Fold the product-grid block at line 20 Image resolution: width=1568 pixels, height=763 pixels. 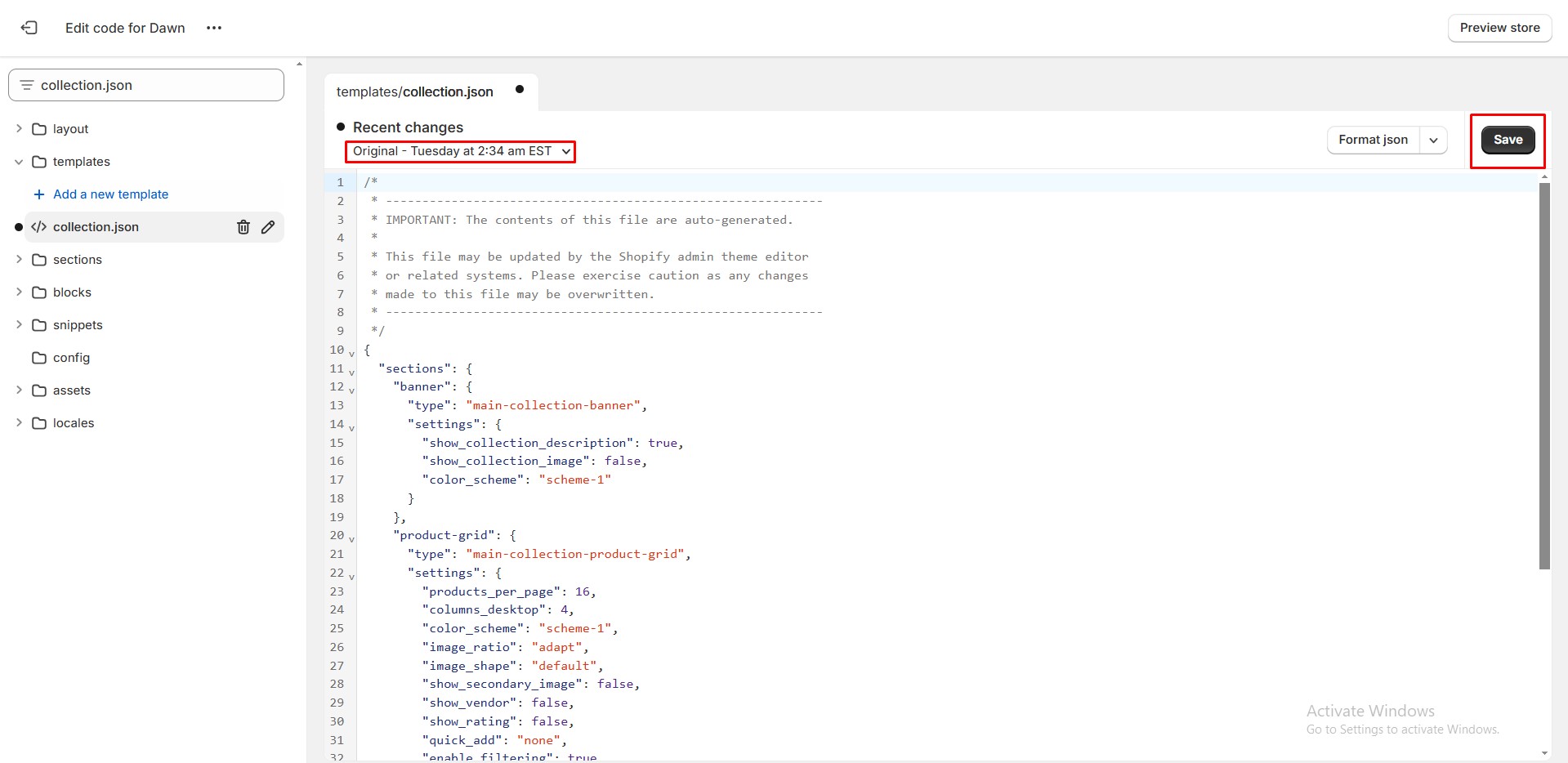pos(352,539)
